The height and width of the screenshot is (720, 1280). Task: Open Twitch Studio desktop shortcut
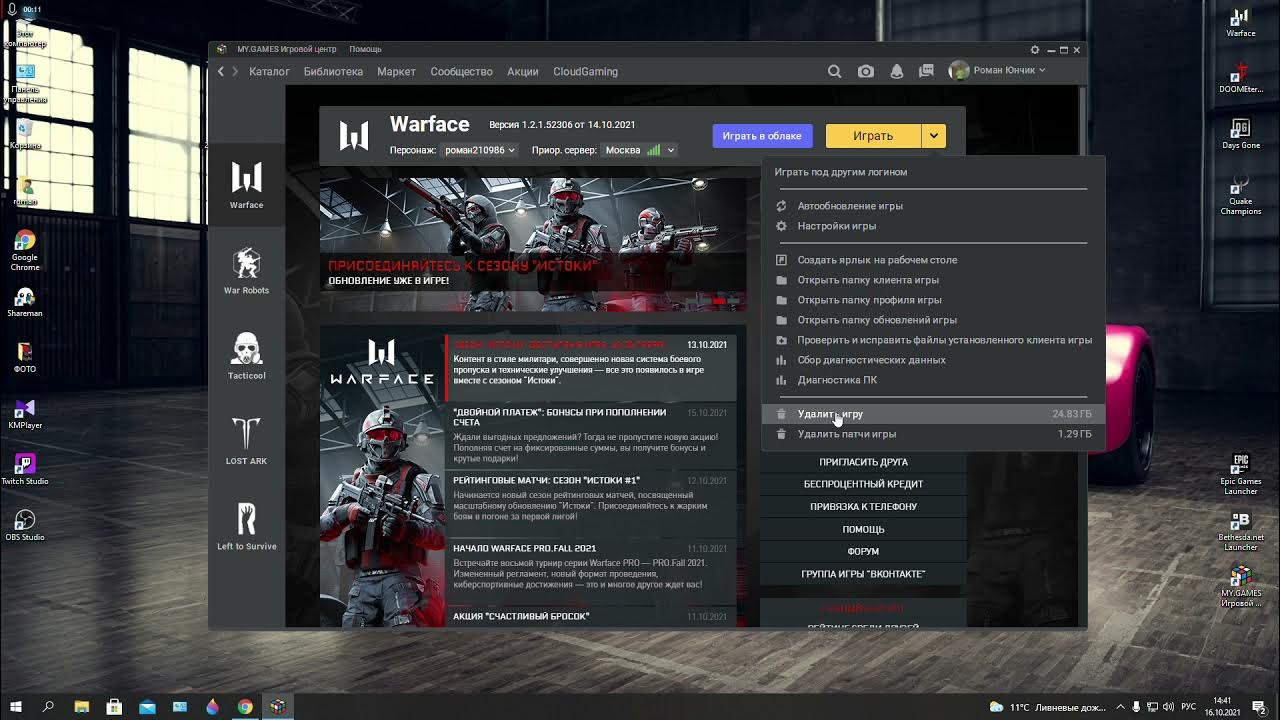click(25, 470)
